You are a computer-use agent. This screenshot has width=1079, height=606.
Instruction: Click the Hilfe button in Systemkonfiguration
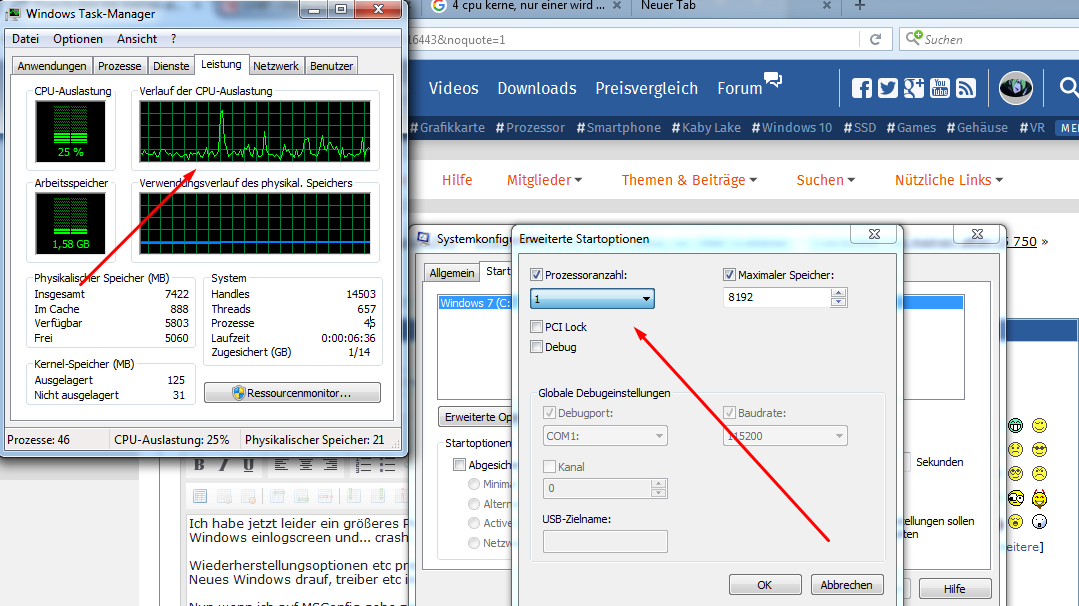point(954,589)
